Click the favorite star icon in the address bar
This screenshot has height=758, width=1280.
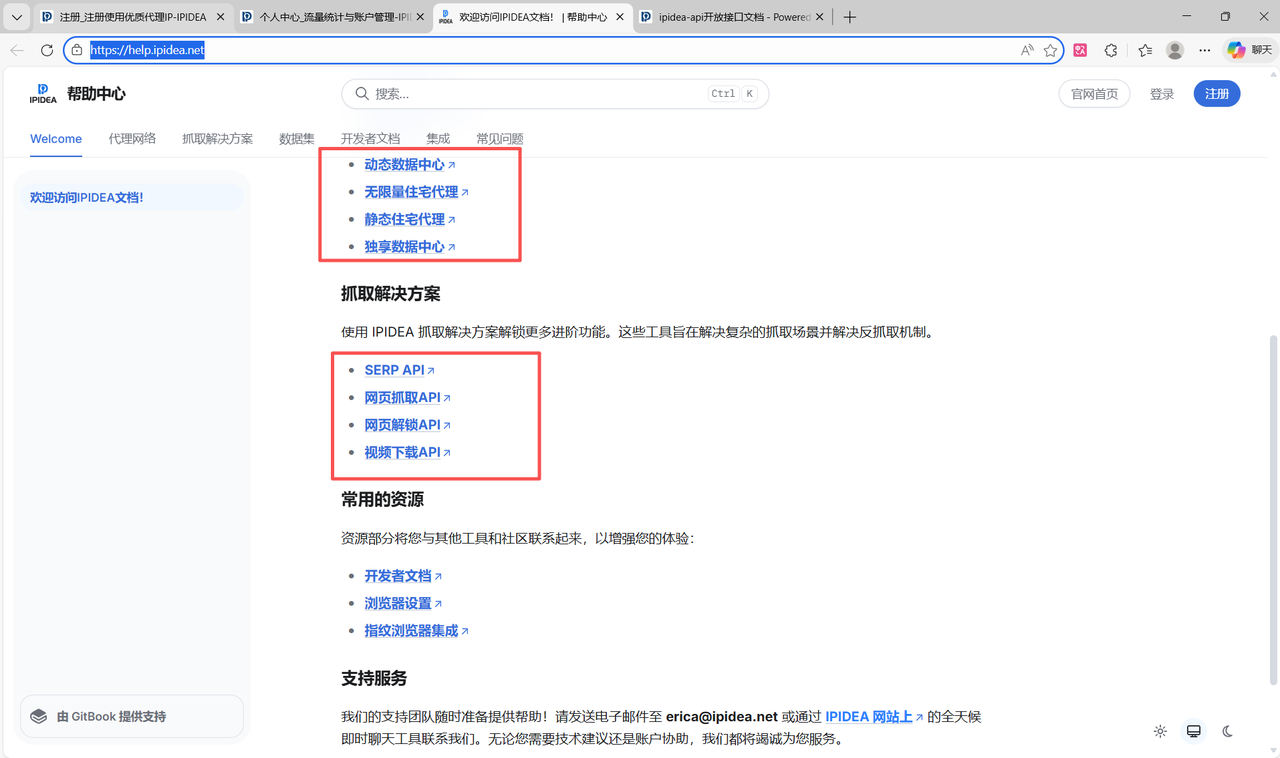pyautogui.click(x=1050, y=50)
